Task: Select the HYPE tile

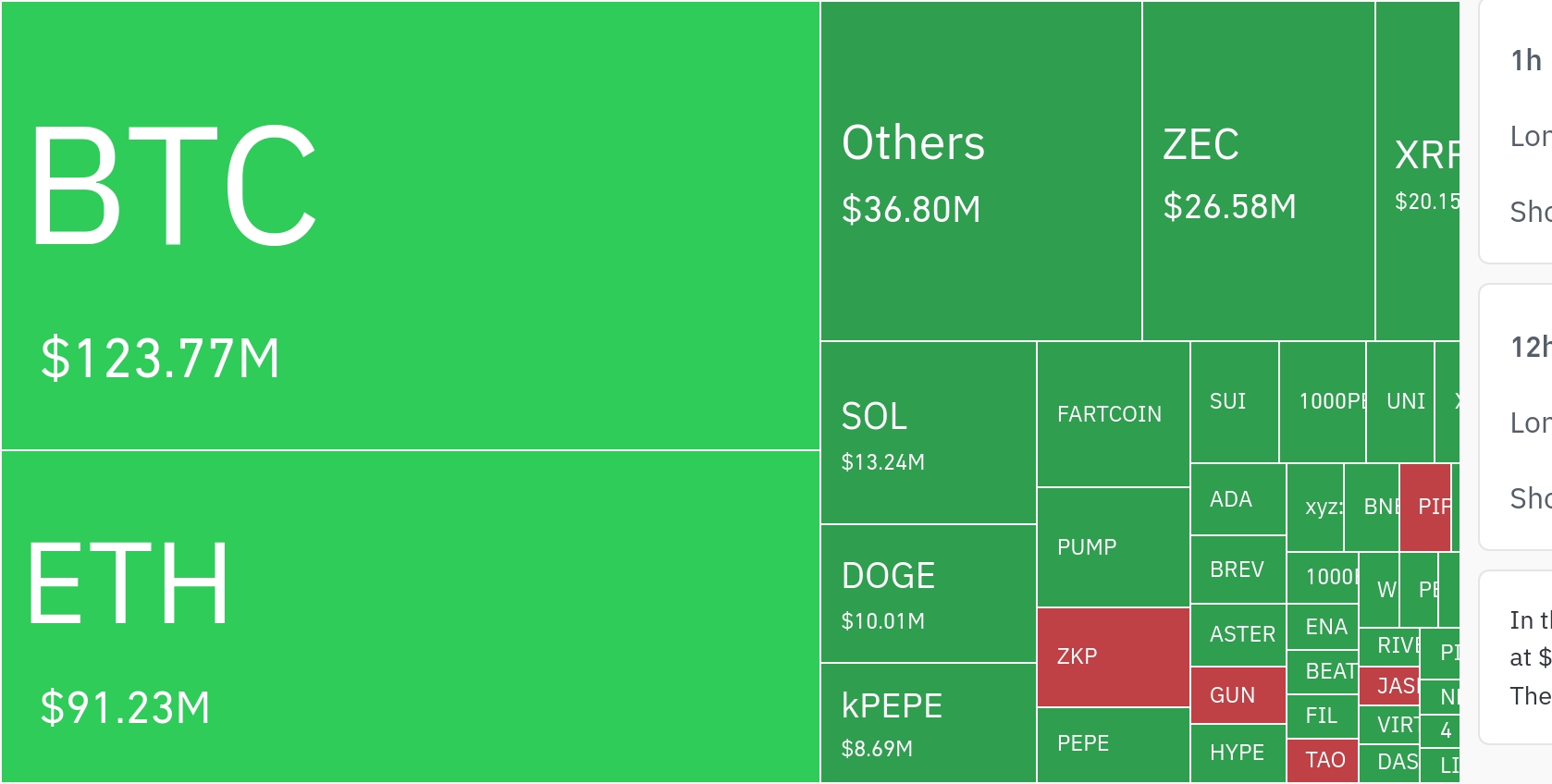Action: coord(1238,753)
